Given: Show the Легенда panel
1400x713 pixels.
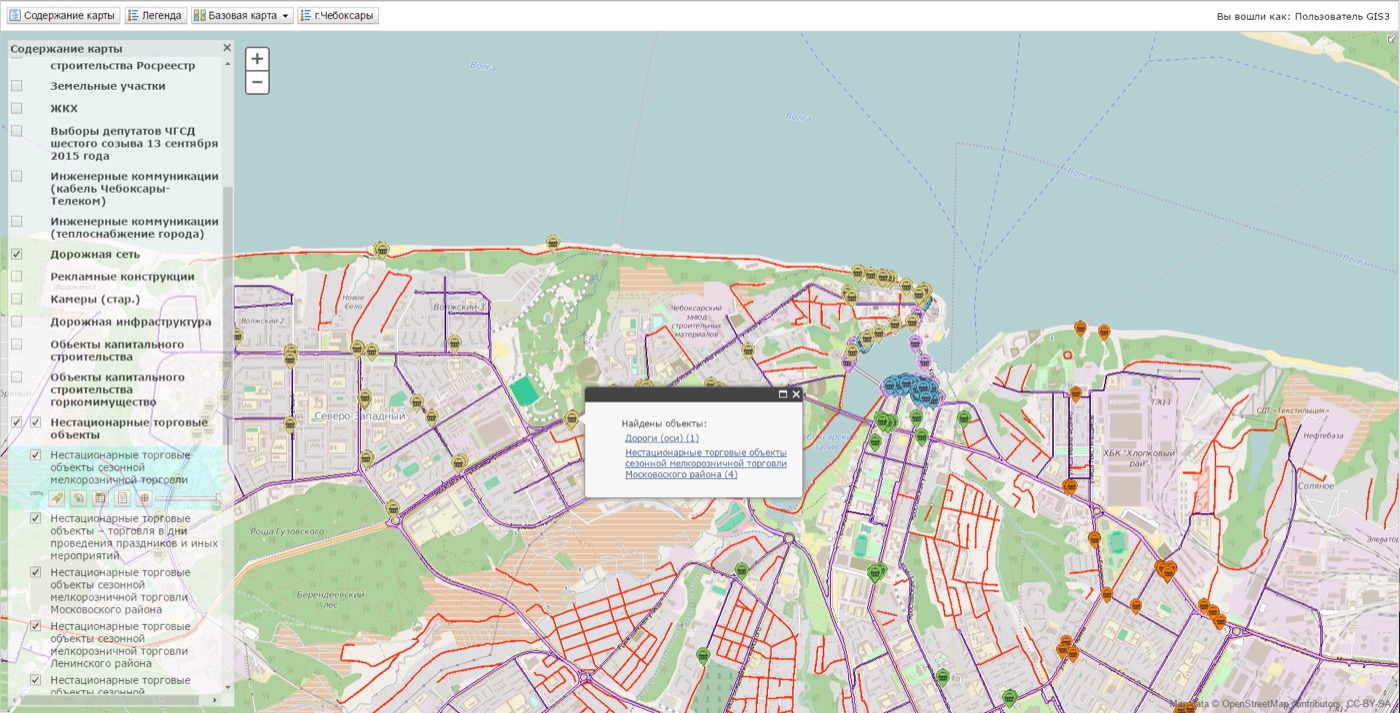Looking at the screenshot, I should (156, 16).
